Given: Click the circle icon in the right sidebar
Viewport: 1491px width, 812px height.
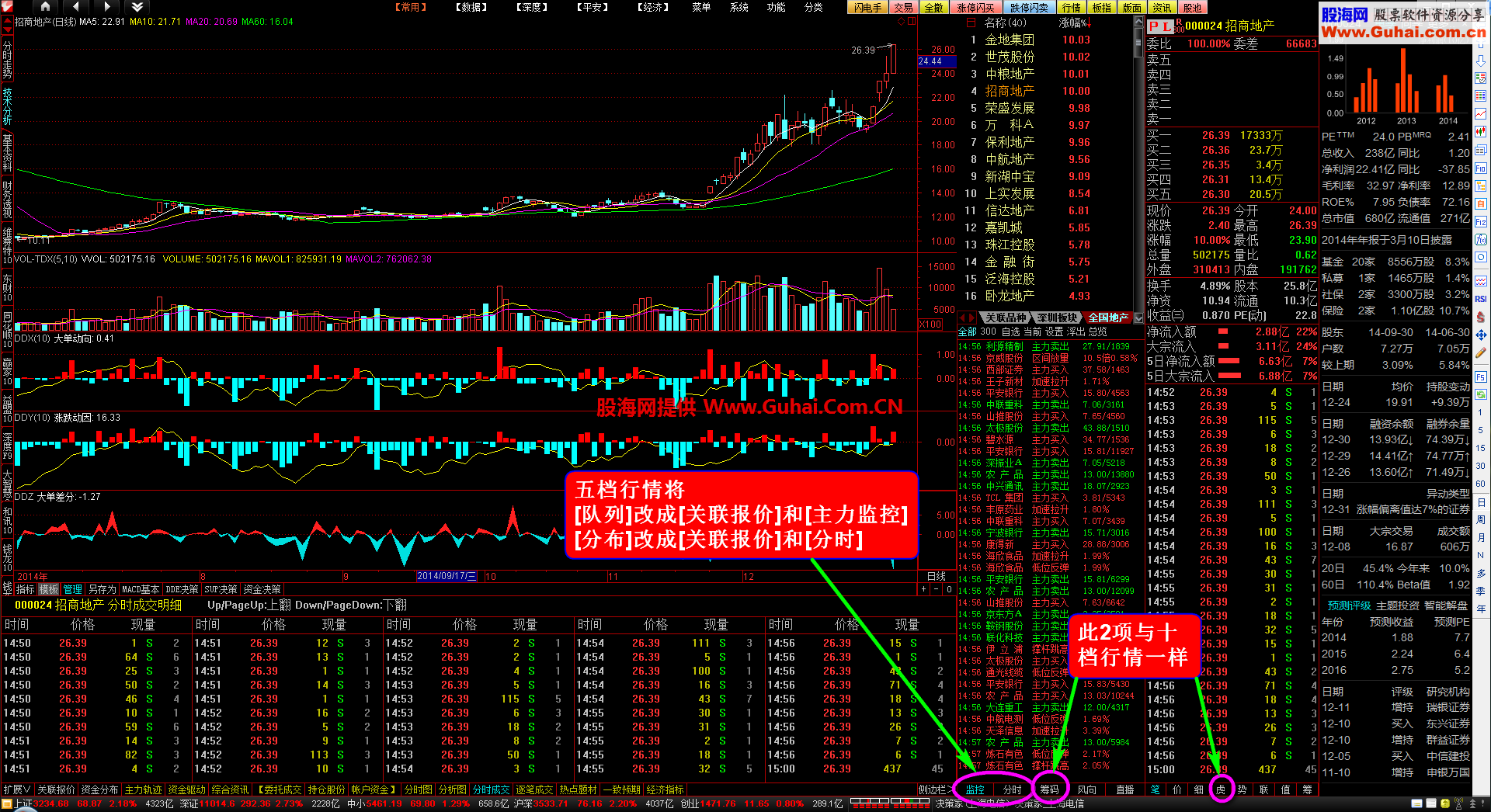Looking at the screenshot, I should click(1481, 258).
